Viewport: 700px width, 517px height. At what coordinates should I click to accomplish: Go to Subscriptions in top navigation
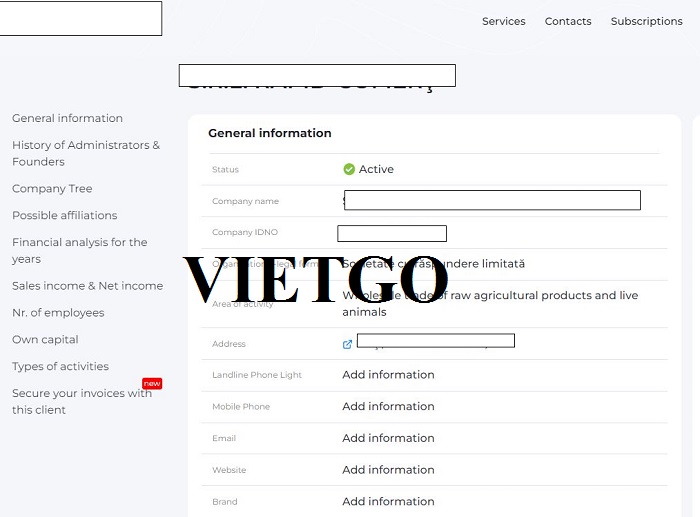tap(646, 21)
